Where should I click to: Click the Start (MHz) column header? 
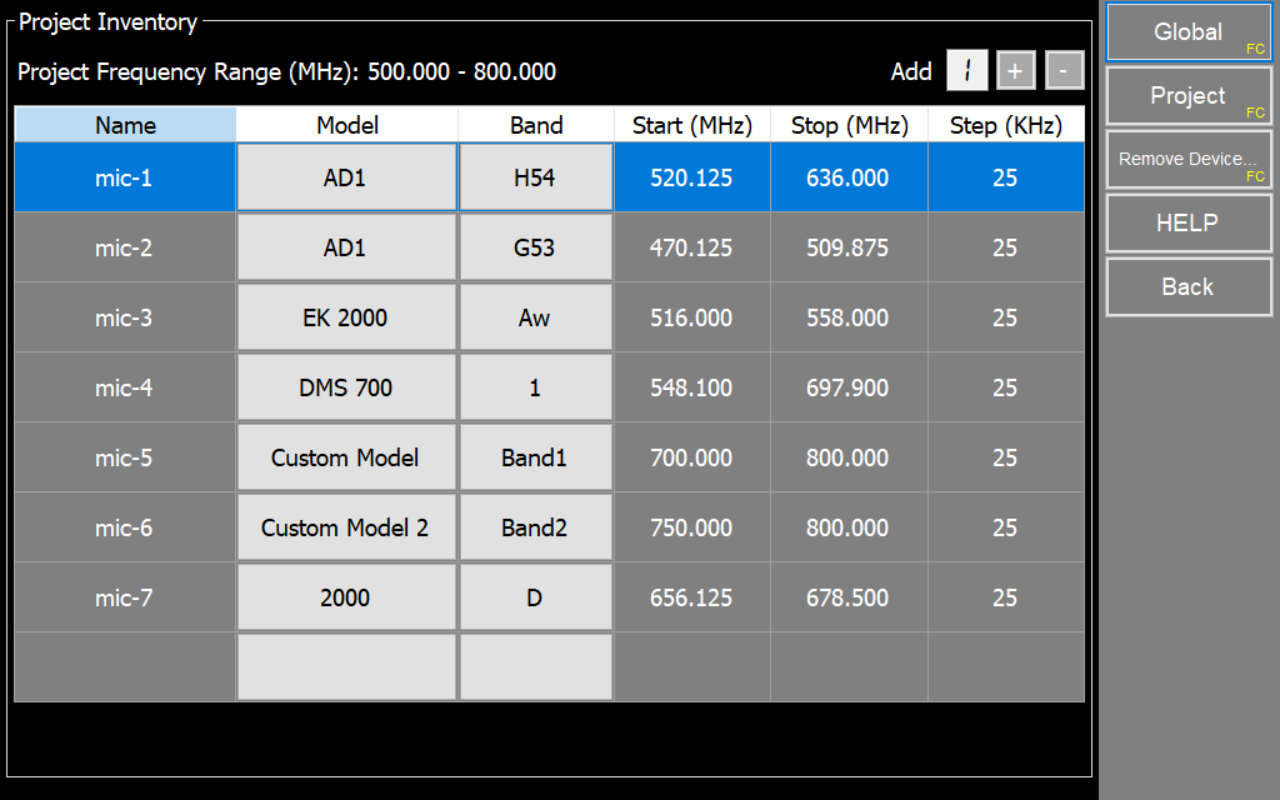[692, 125]
